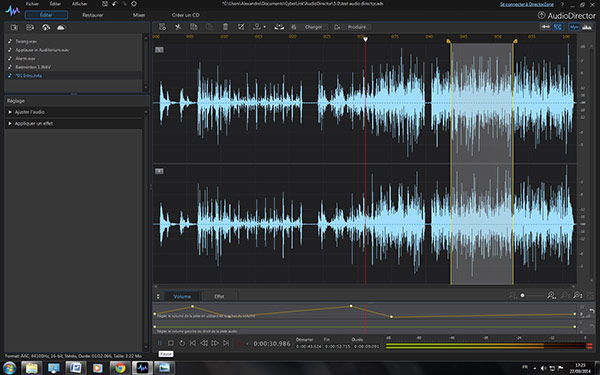The image size is (600, 375).
Task: Toggle the top channel enable box
Action: 159,50
